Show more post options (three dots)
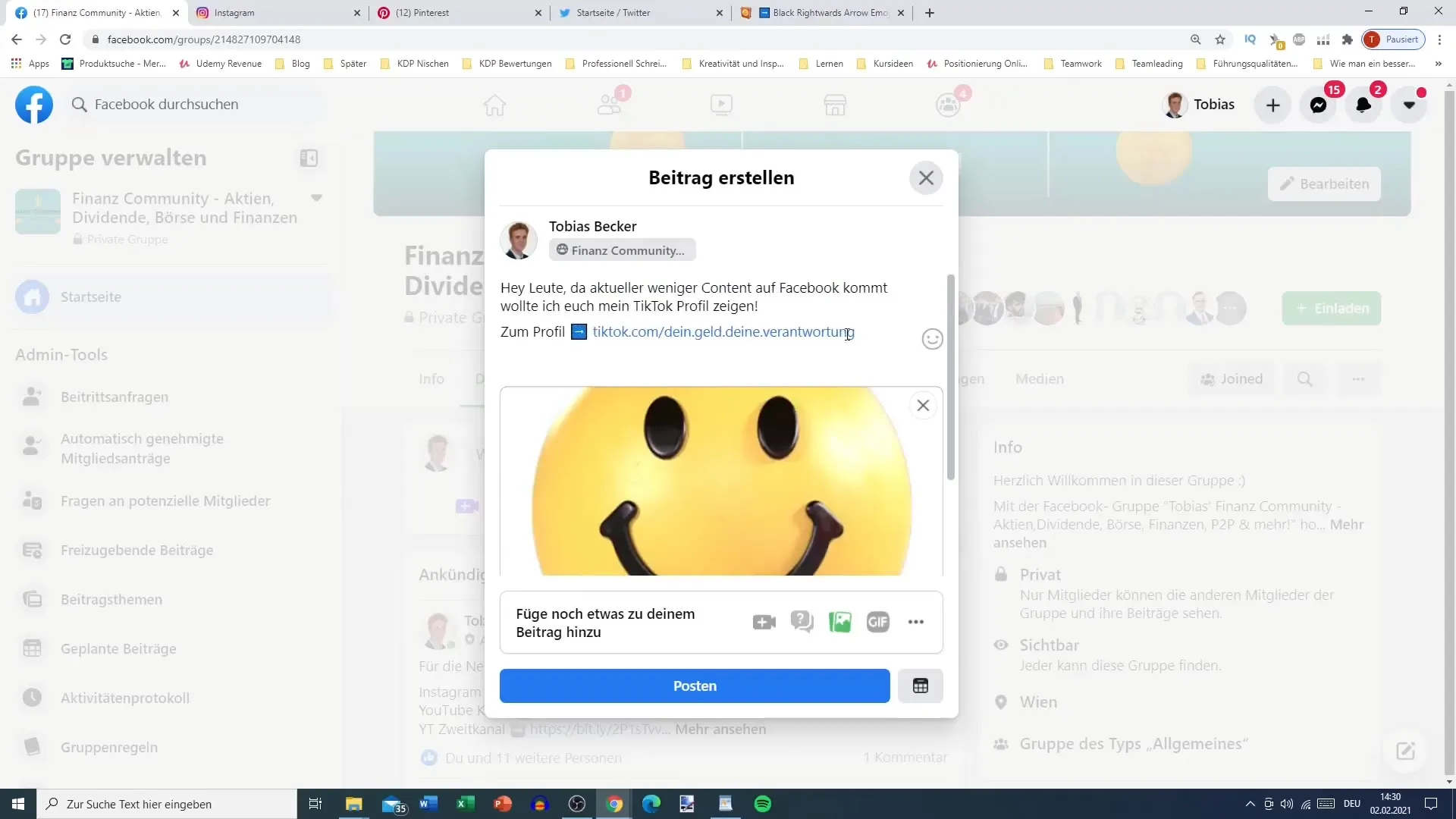This screenshot has height=819, width=1456. [915, 623]
